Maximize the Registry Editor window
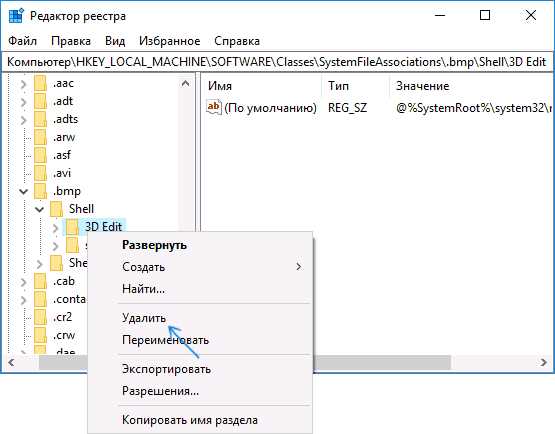555x434 pixels. [x=485, y=16]
